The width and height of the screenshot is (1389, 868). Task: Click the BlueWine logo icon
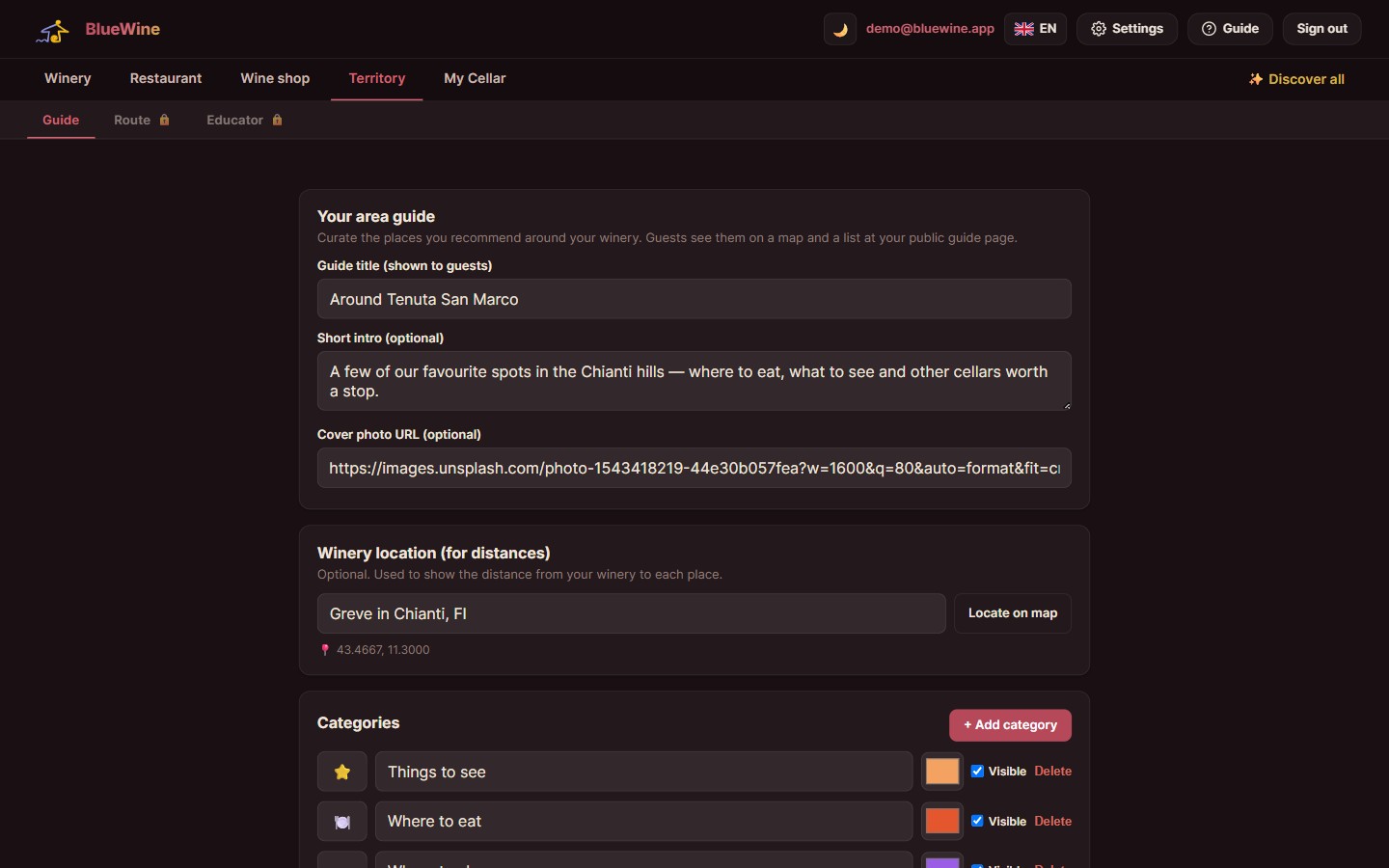pos(53,30)
